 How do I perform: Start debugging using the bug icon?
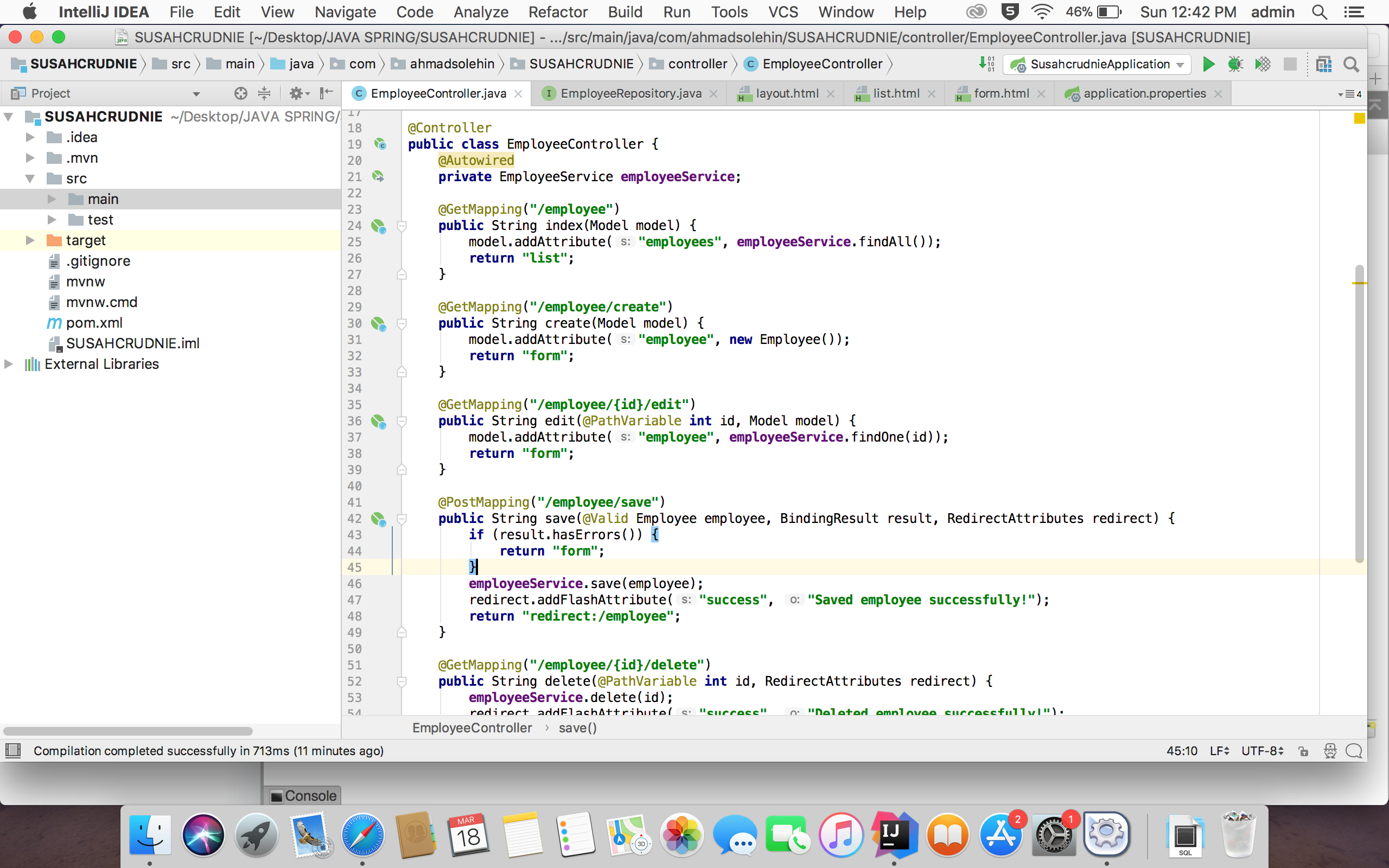pyautogui.click(x=1236, y=63)
